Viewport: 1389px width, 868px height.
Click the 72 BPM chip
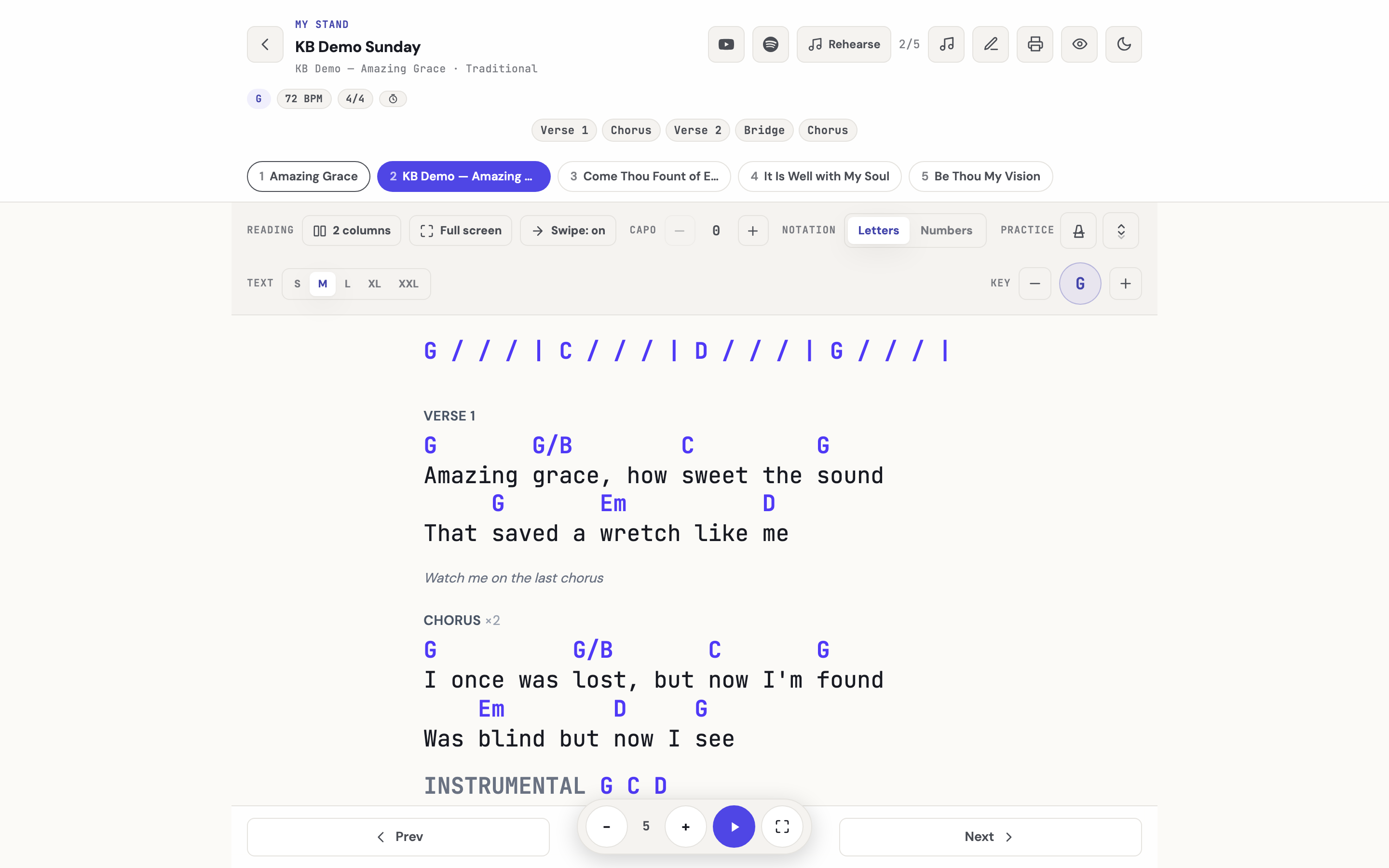[x=304, y=99]
